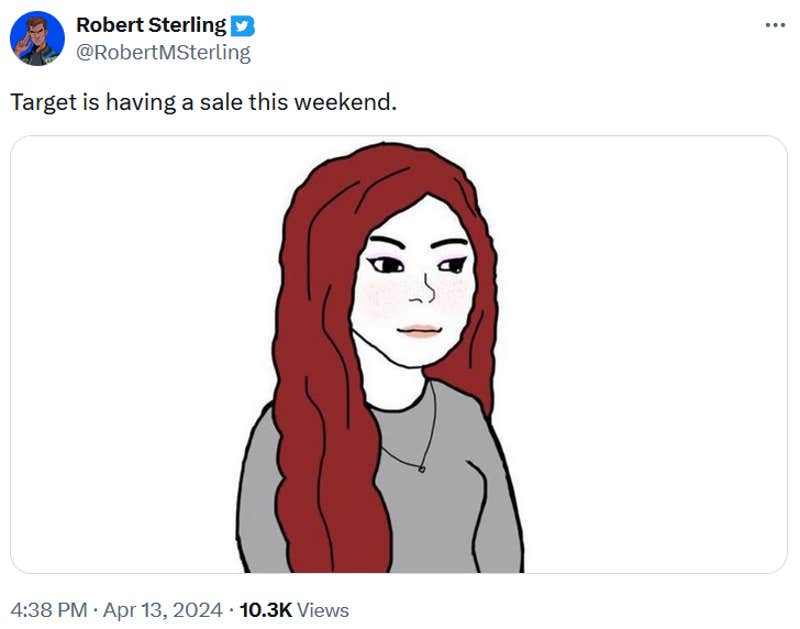Viewport: 800px width, 629px height.
Task: Click the necklace pendant in the image
Action: [422, 468]
